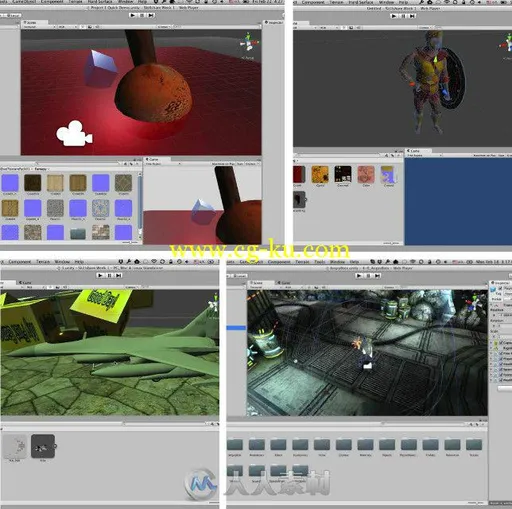Switch to Game tab in sci-fi corridor window
The width and height of the screenshot is (512, 509).
(x=285, y=283)
